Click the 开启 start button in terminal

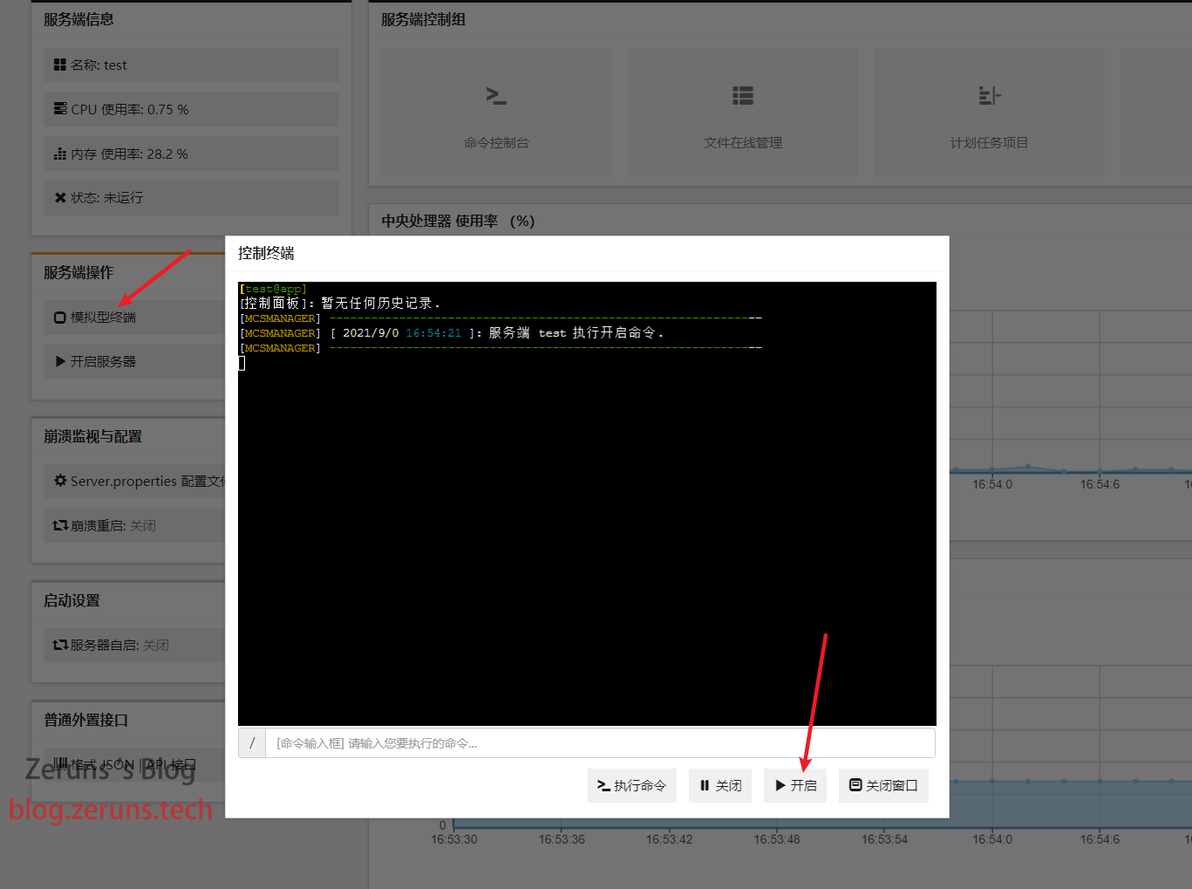pos(795,786)
